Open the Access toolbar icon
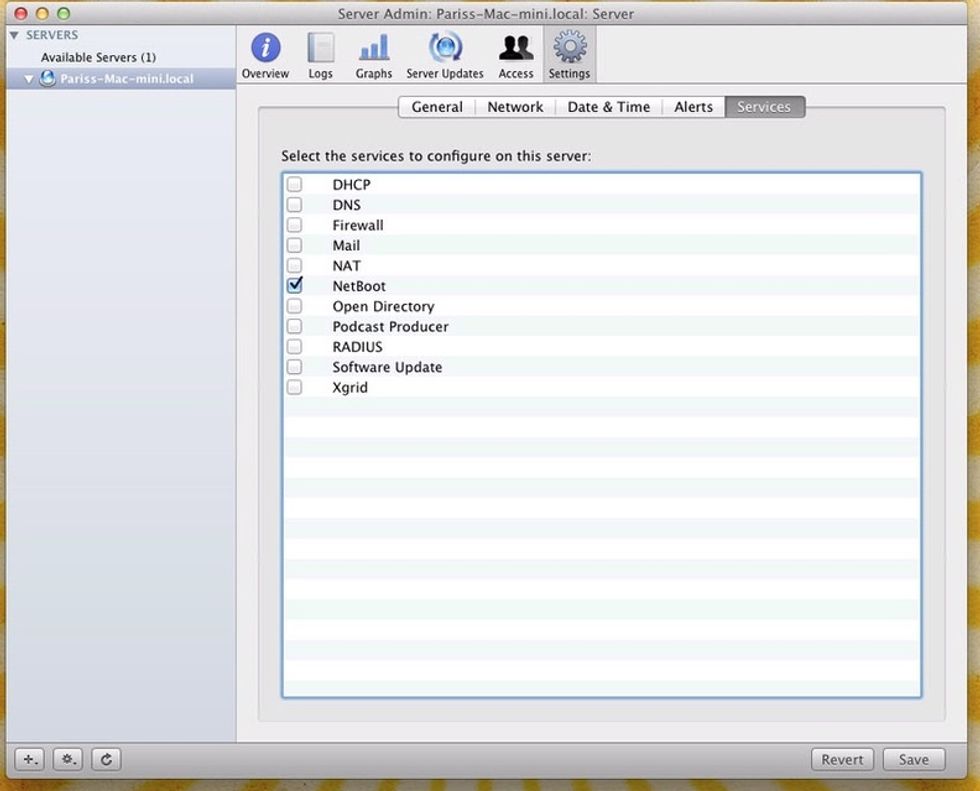This screenshot has height=791, width=980. click(516, 55)
